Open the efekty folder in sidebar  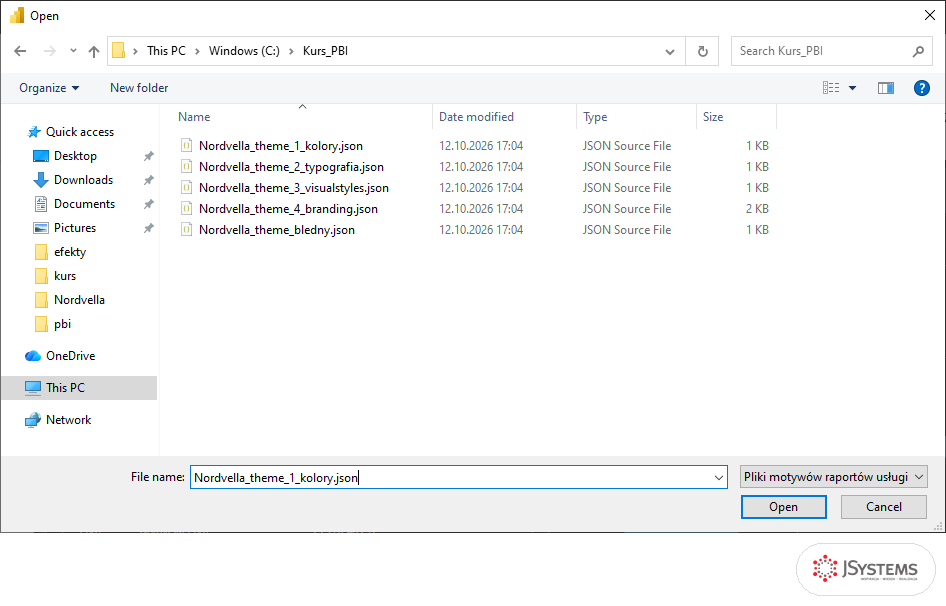(x=70, y=252)
